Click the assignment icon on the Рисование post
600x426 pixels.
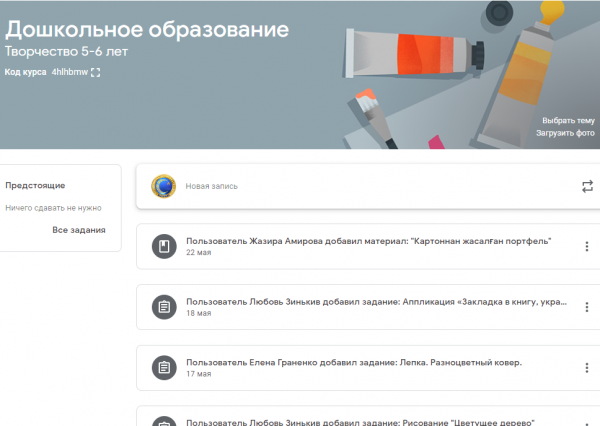click(x=163, y=420)
